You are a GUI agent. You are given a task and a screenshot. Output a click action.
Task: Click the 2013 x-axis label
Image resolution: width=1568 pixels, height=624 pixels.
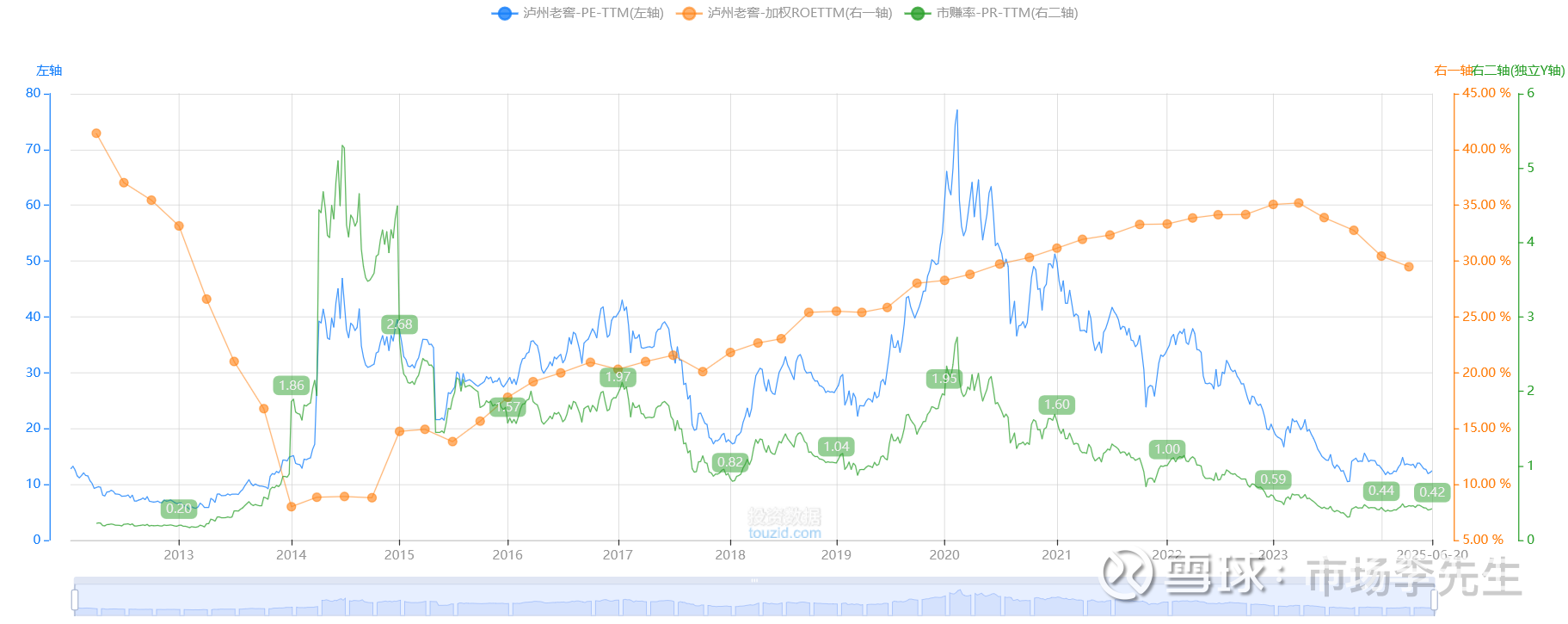[x=179, y=555]
